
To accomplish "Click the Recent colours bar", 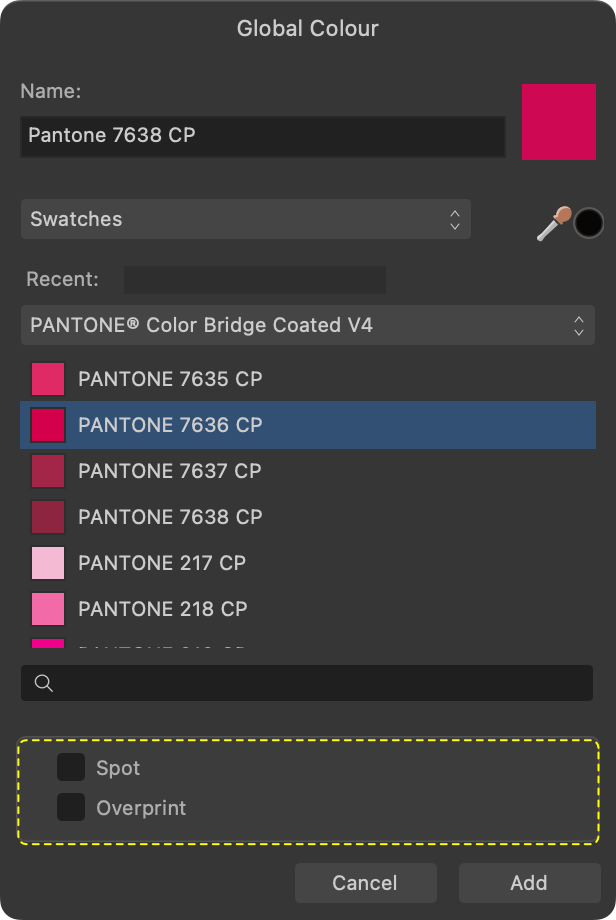I will tap(254, 279).
